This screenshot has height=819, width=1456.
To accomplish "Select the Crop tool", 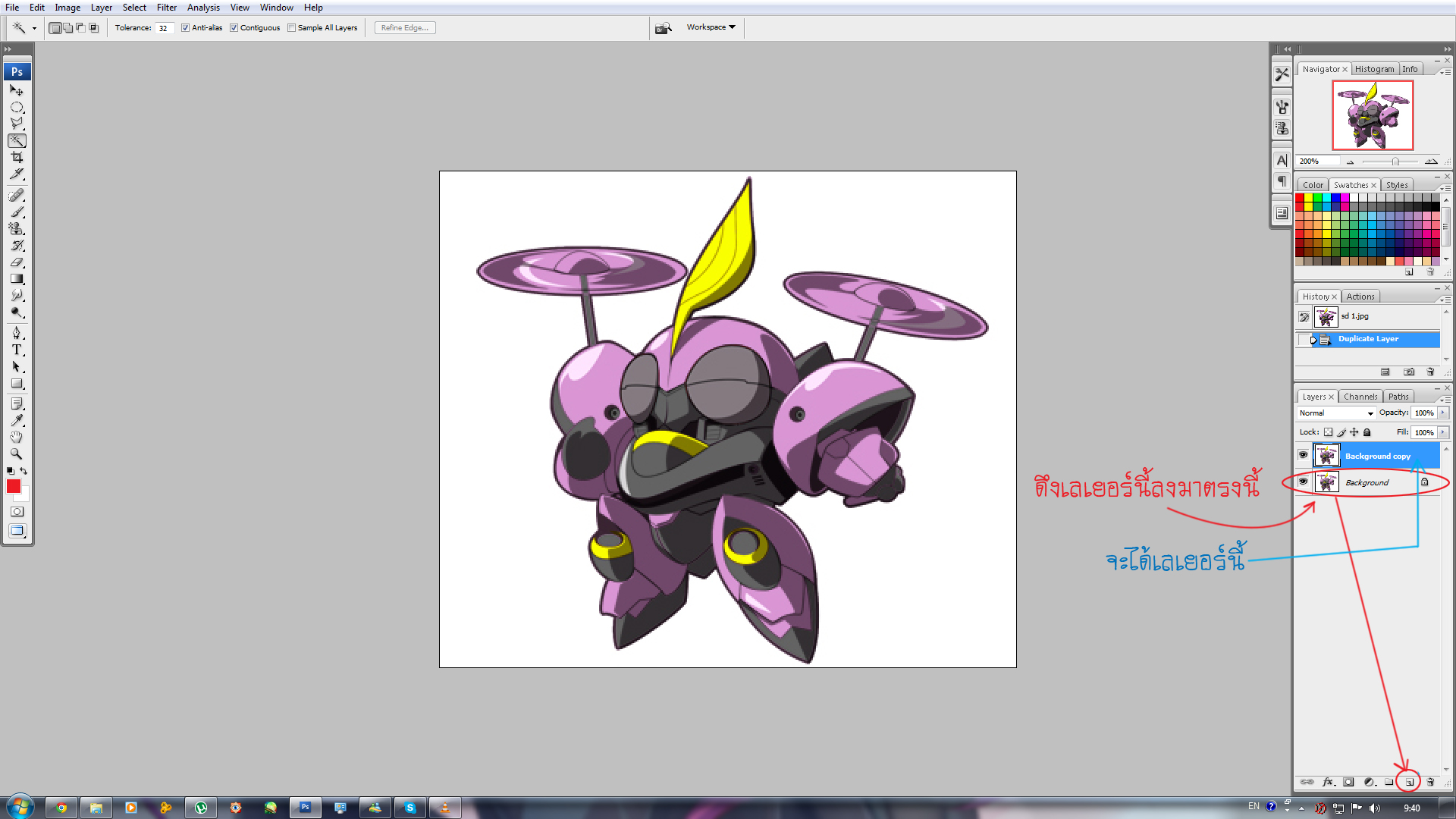I will point(17,157).
